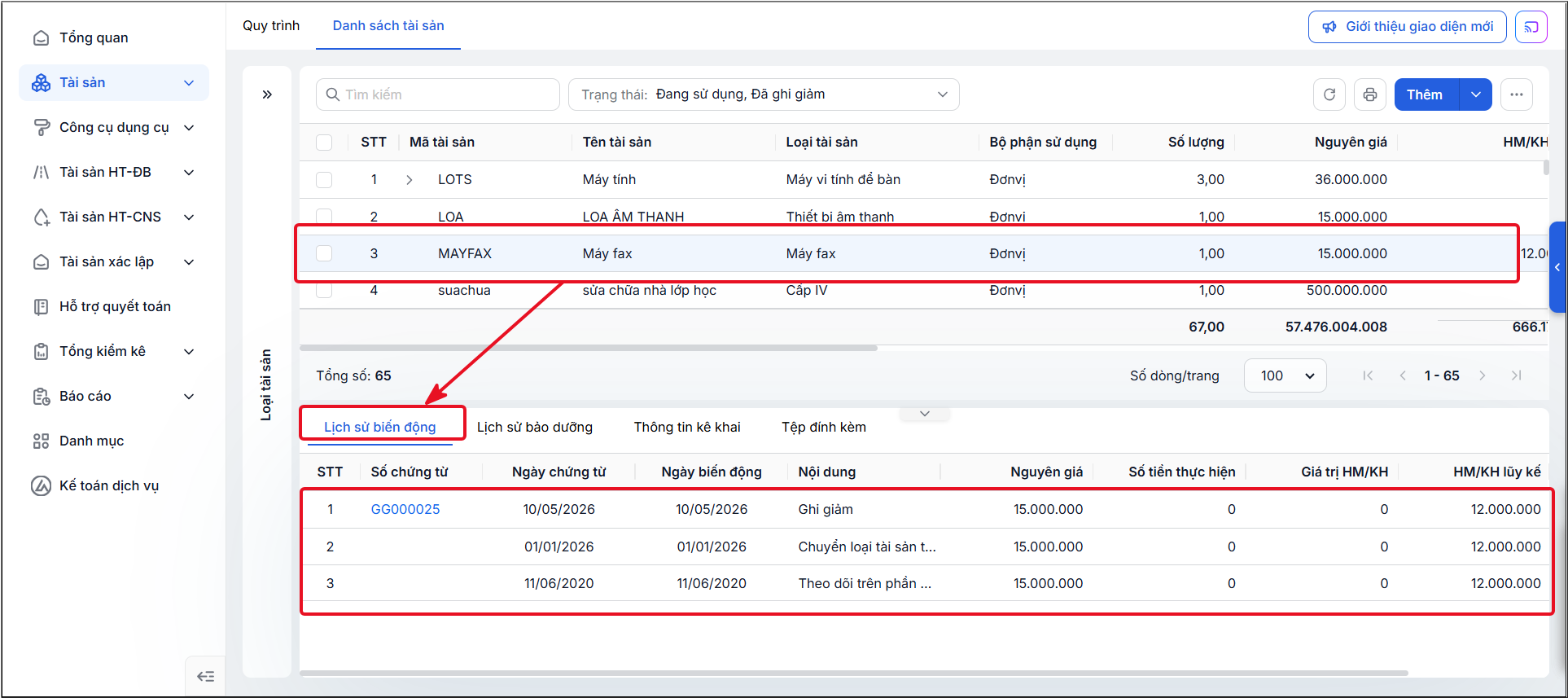This screenshot has width=1568, height=698.
Task: Click the asset table horizontal scrollbar
Action: tap(589, 348)
